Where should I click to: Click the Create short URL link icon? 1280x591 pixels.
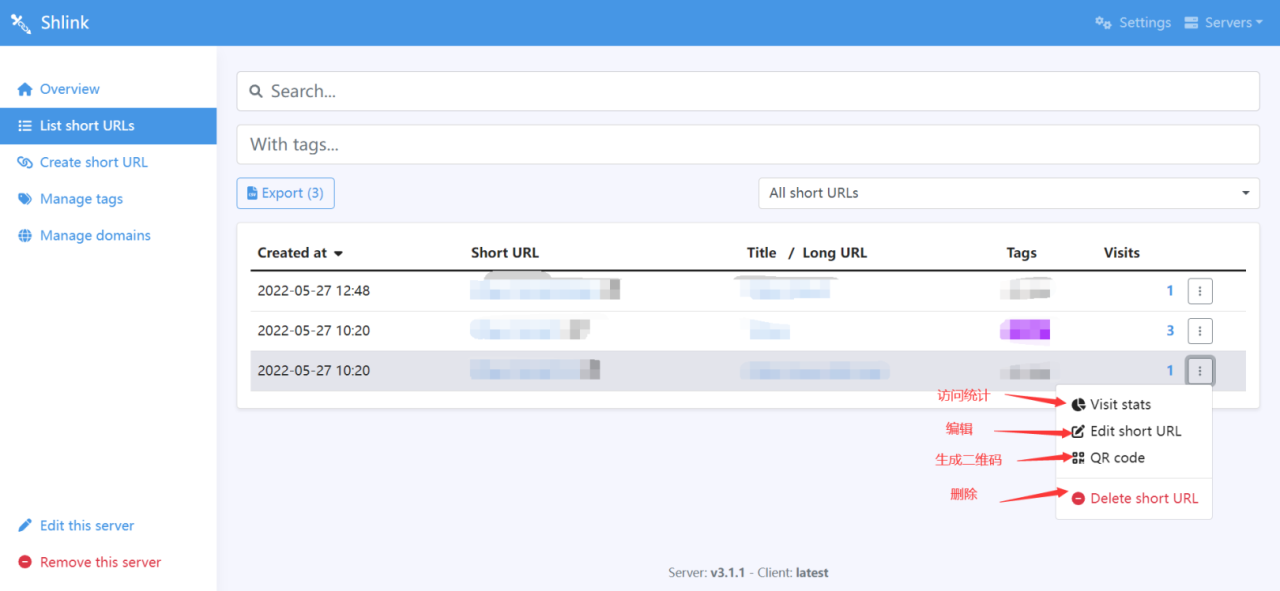pos(25,163)
